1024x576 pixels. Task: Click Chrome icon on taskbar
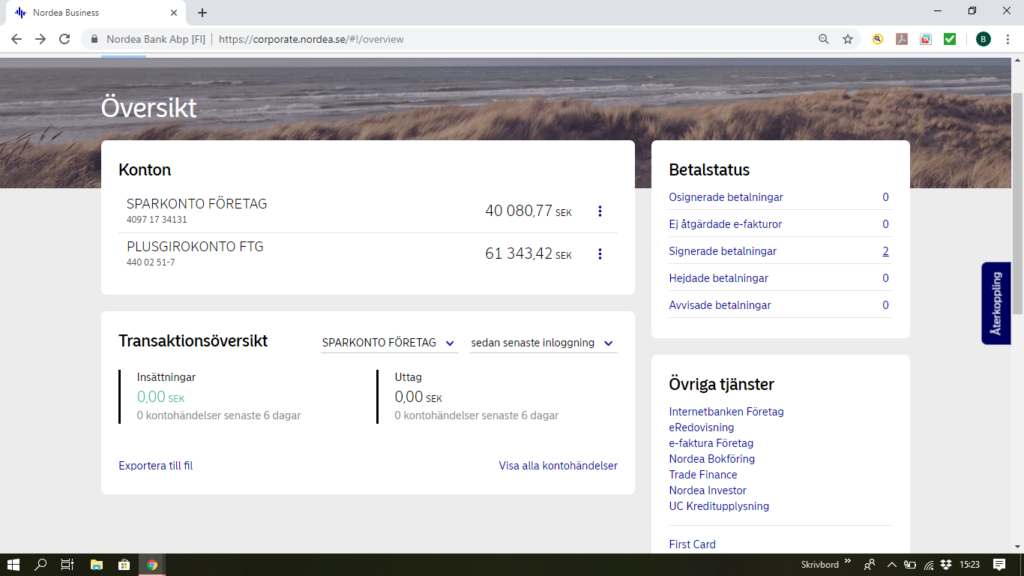[152, 565]
